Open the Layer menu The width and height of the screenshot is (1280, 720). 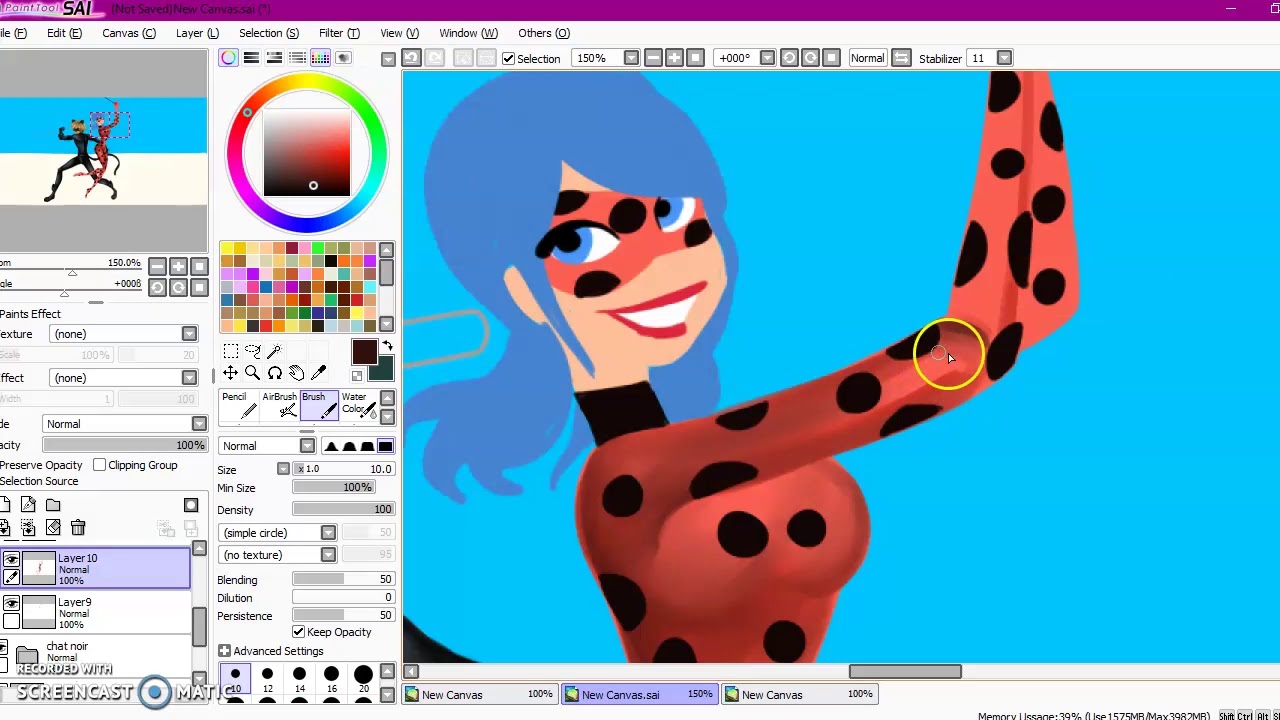click(x=197, y=33)
